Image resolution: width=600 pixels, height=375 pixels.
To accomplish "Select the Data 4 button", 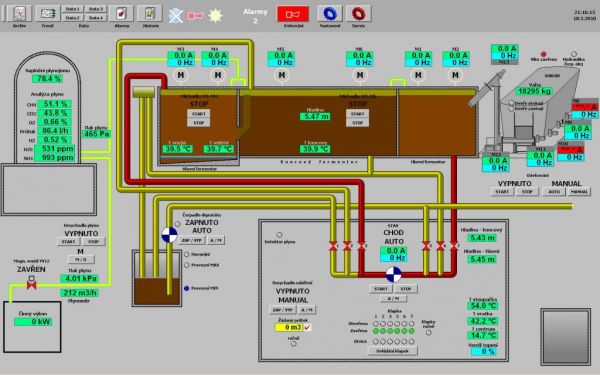I will click(x=96, y=18).
